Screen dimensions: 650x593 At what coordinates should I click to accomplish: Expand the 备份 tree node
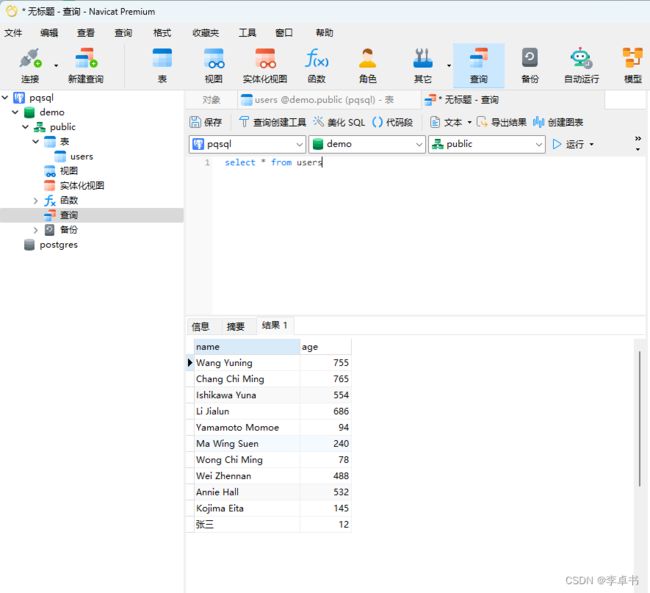36,230
